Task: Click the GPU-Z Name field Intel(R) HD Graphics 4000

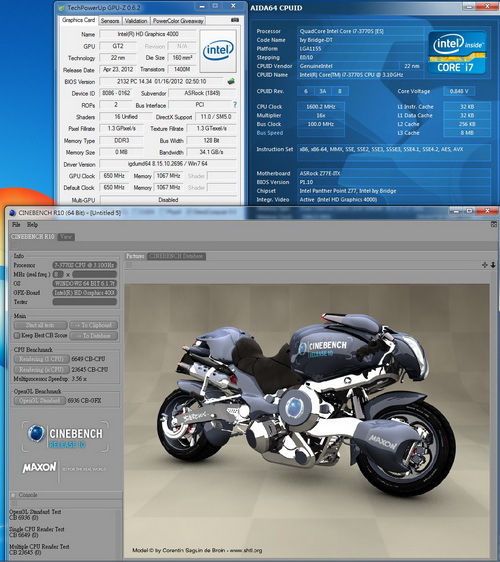Action: [148, 34]
